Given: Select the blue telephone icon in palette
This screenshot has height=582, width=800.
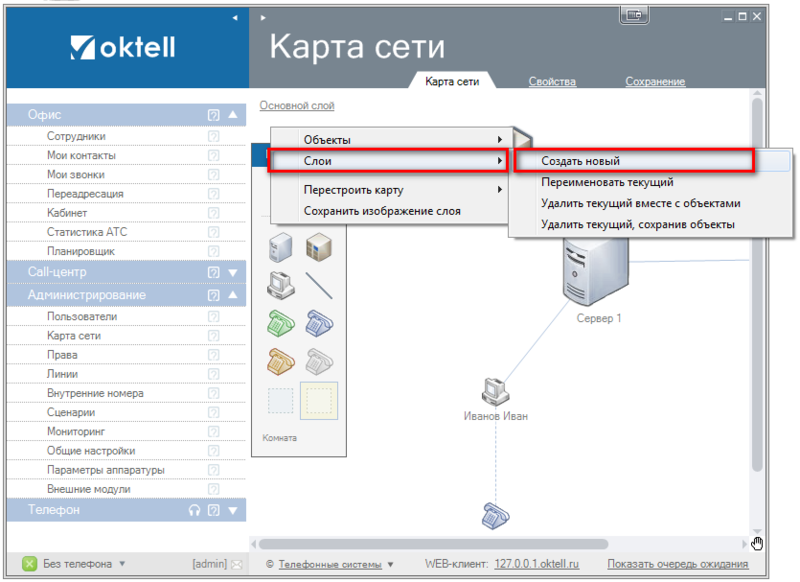Looking at the screenshot, I should [x=319, y=323].
